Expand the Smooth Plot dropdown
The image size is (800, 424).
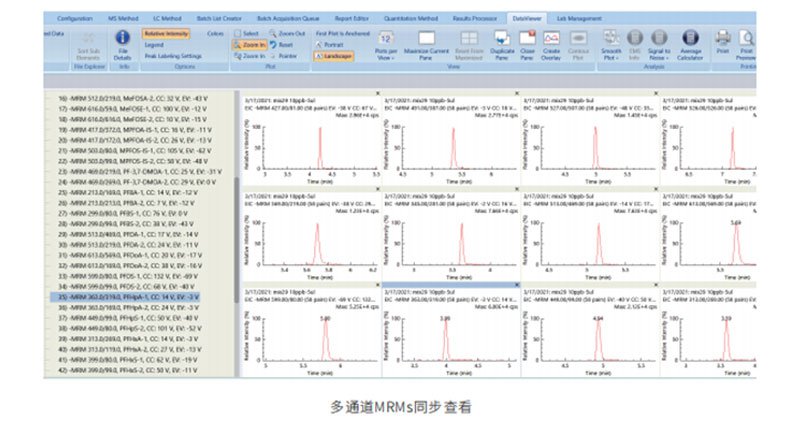613,44
